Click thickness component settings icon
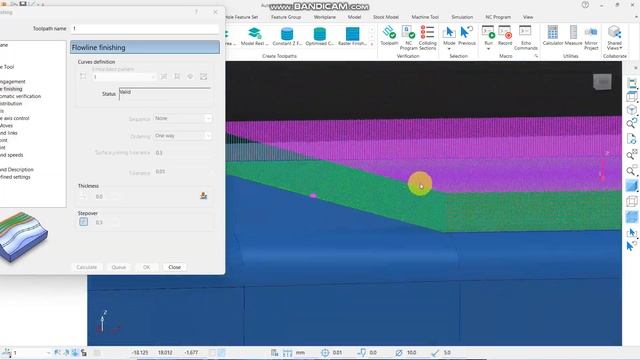This screenshot has width=640, height=360. [203, 196]
